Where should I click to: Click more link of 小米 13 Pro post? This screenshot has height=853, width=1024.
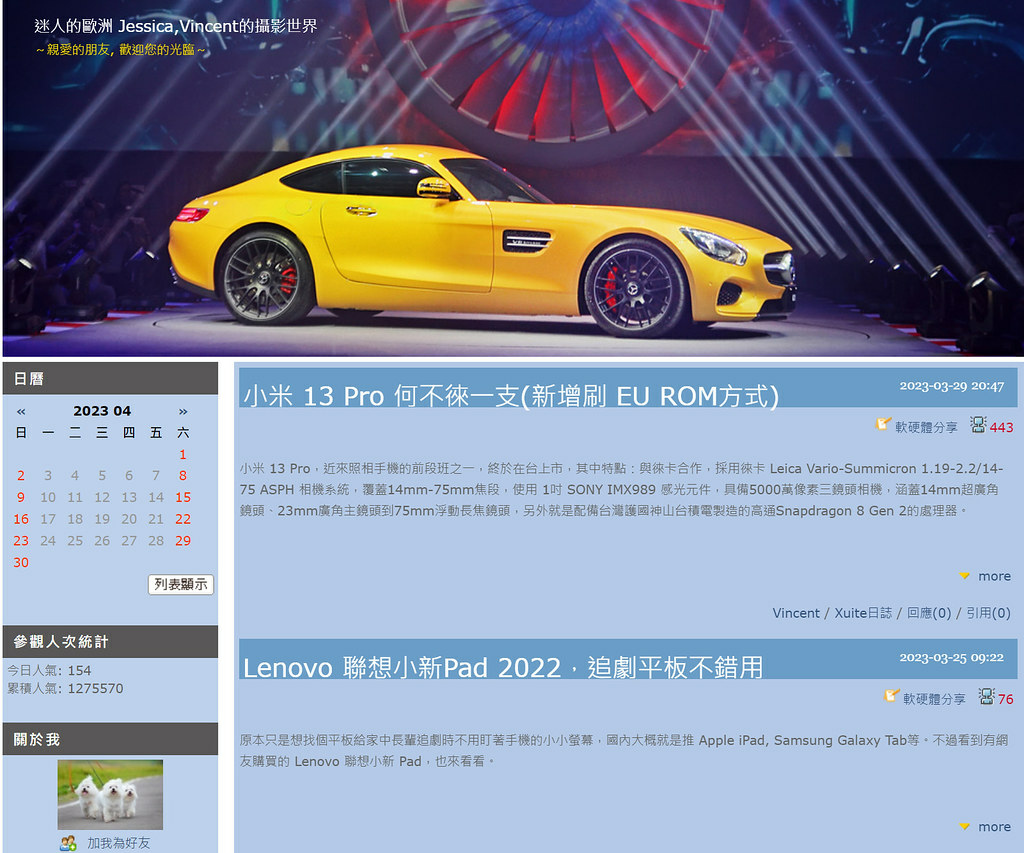[x=994, y=576]
